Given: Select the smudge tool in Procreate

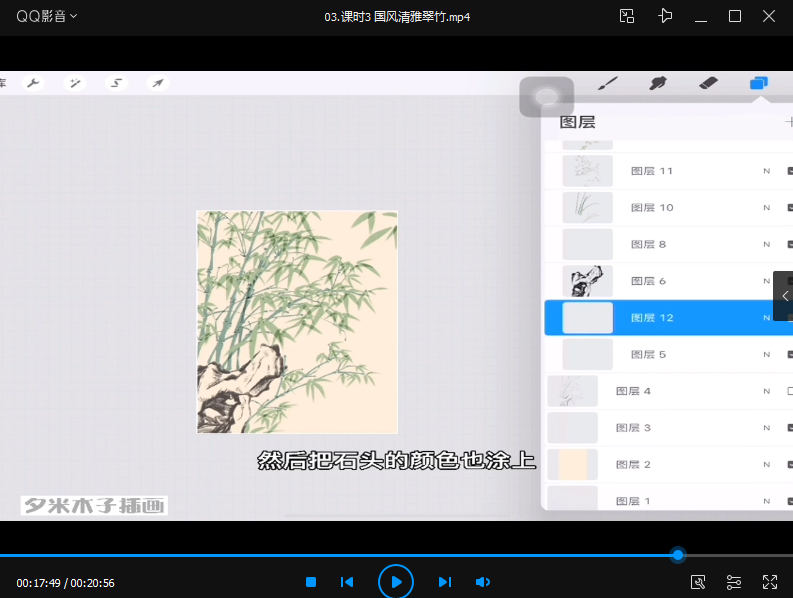Looking at the screenshot, I should click(658, 83).
